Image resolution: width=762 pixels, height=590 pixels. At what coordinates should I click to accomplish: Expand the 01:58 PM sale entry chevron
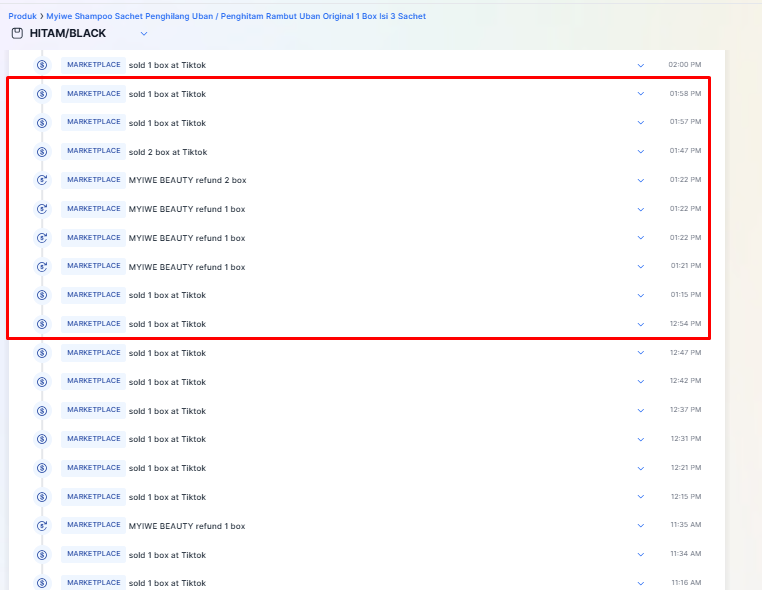coord(641,94)
